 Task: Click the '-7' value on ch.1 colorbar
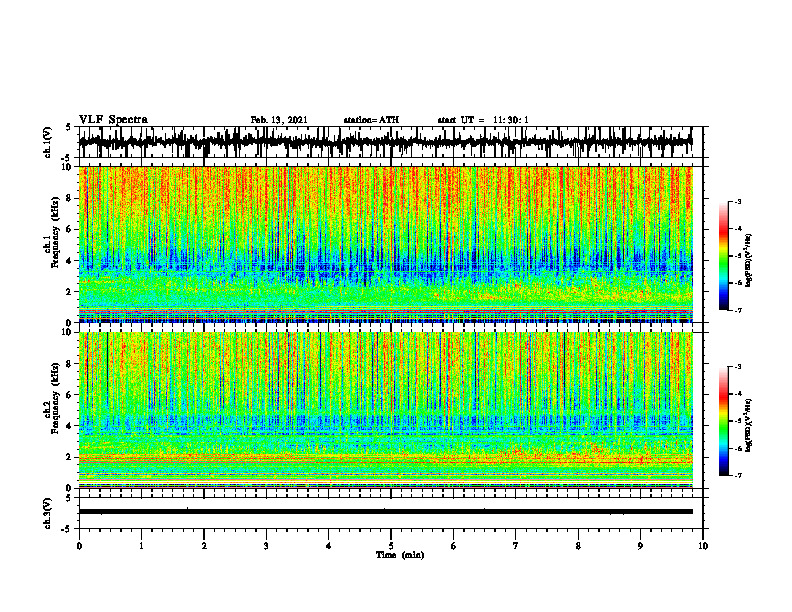(x=737, y=310)
